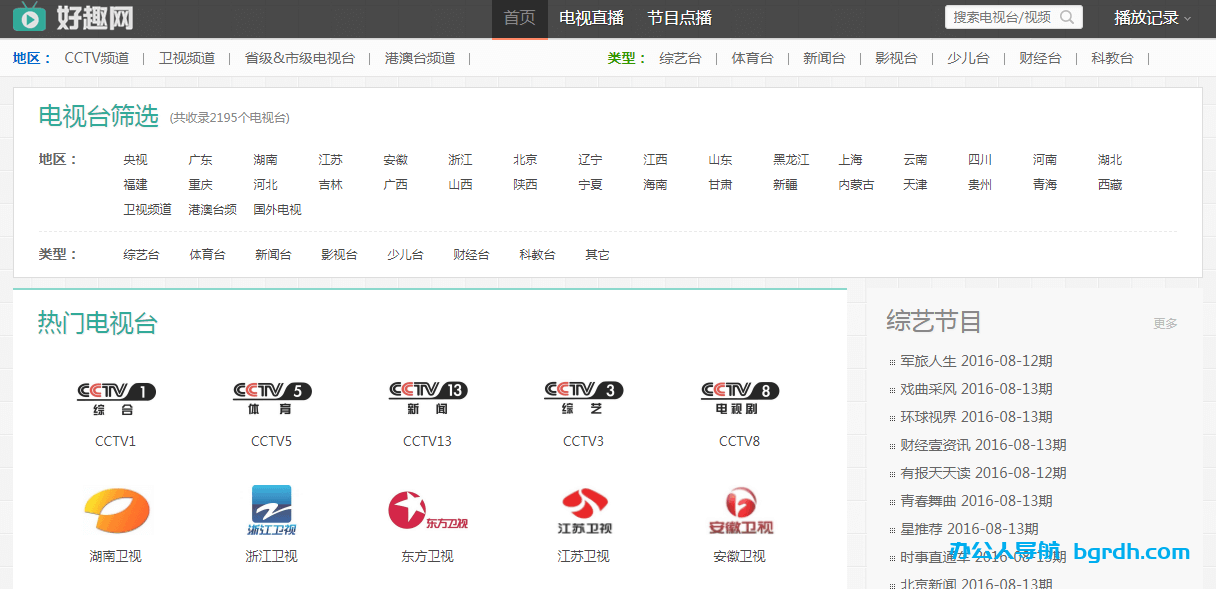Screen dimensions: 1216x589
Task: Open the CCTV1 channel logo
Action: coord(116,398)
